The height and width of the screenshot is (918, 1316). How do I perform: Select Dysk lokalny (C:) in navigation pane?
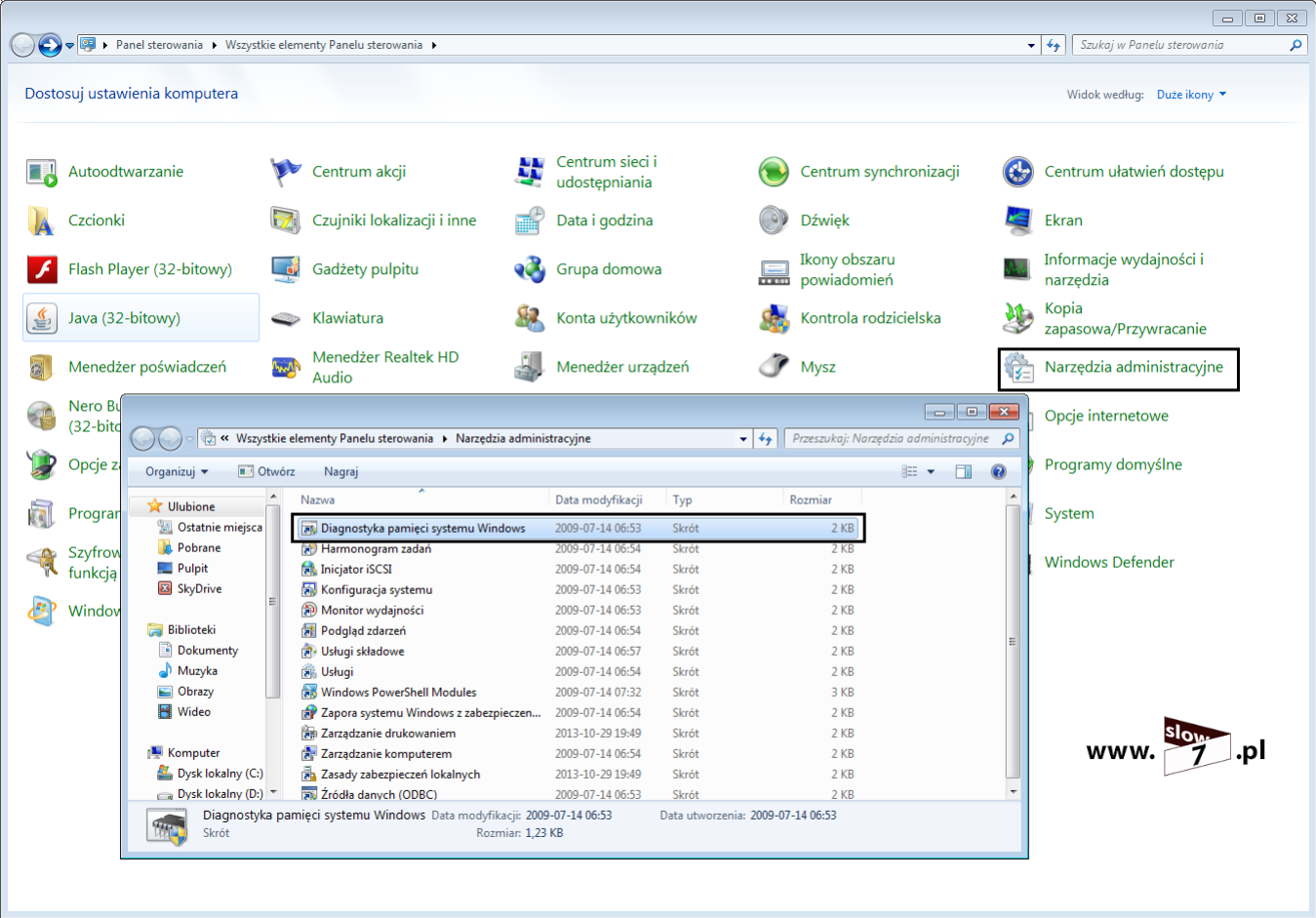coord(220,773)
